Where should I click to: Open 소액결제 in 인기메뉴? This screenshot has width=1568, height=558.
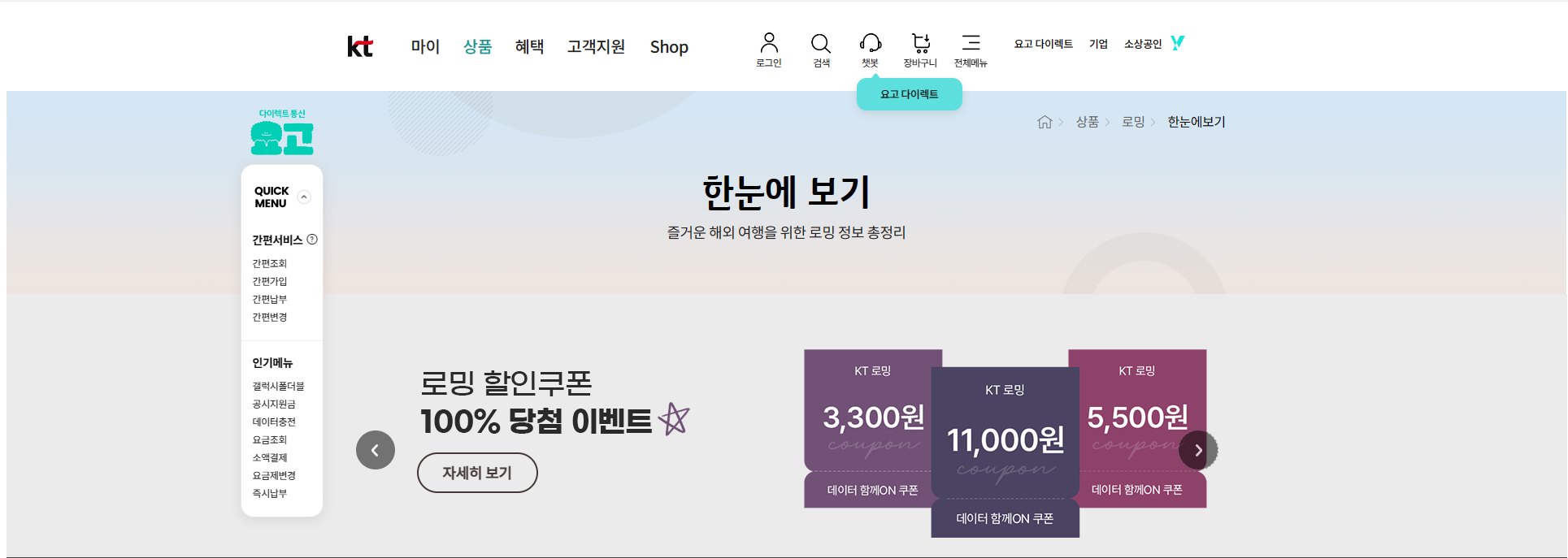[x=270, y=457]
